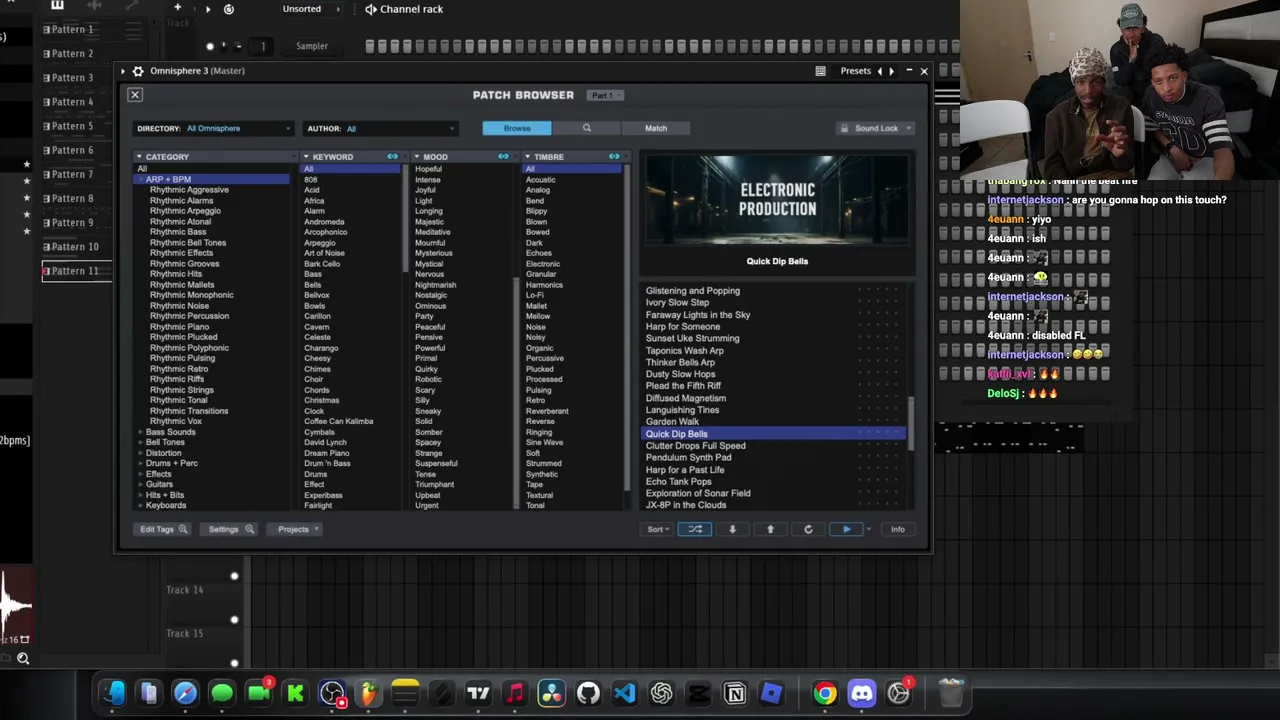Select Pattern 11 in the playlist

point(76,271)
